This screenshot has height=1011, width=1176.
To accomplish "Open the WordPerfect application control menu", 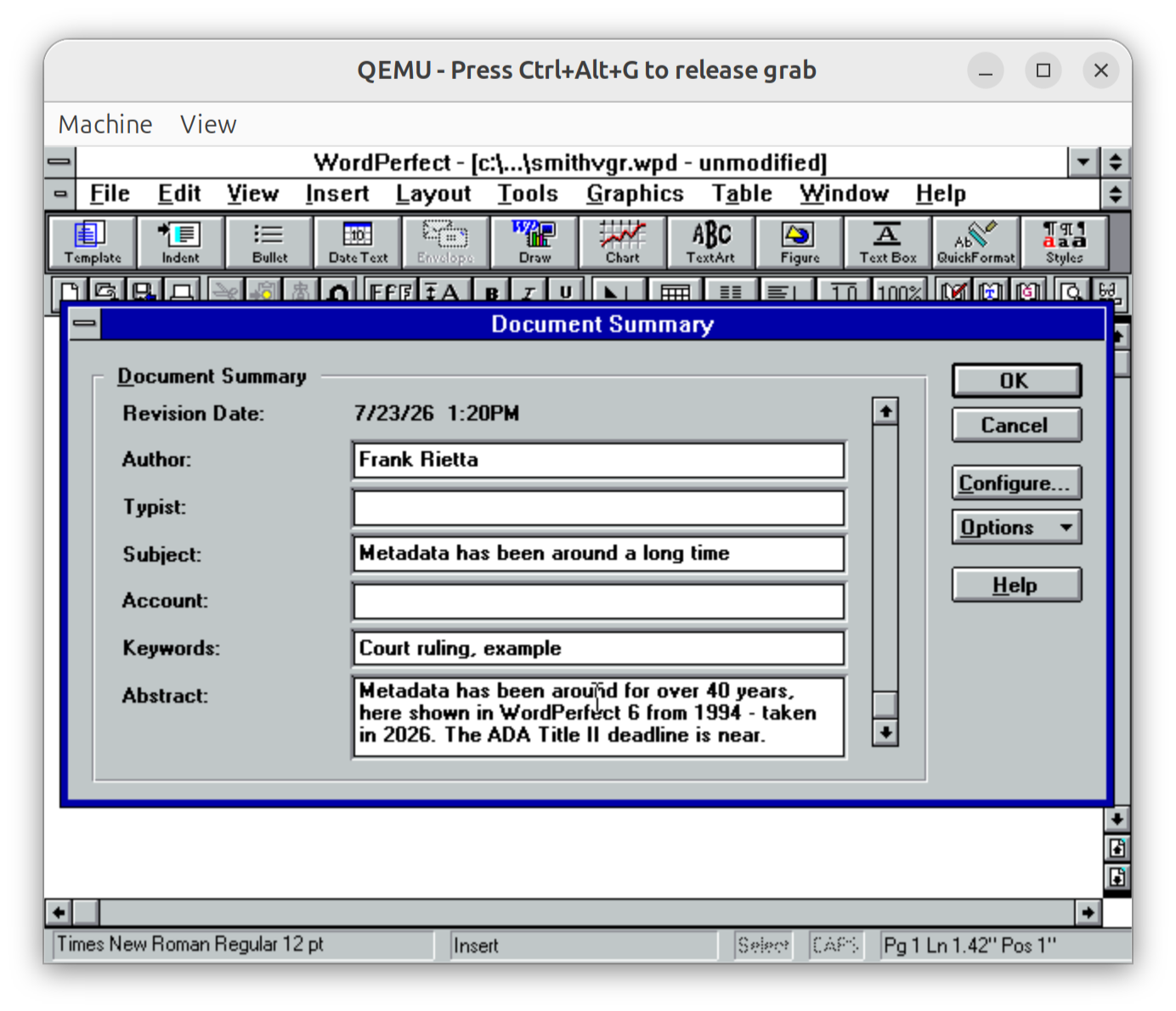I will pyautogui.click(x=59, y=161).
